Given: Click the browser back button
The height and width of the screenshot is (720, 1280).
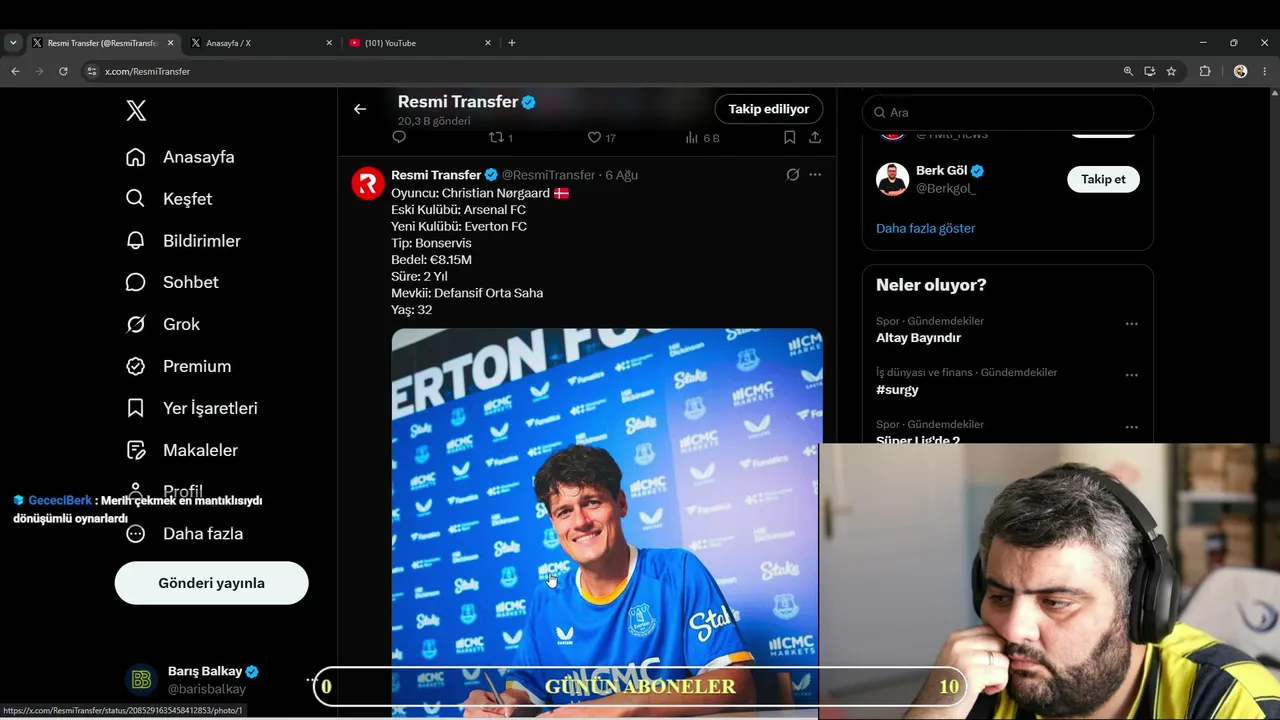Looking at the screenshot, I should (x=15, y=71).
